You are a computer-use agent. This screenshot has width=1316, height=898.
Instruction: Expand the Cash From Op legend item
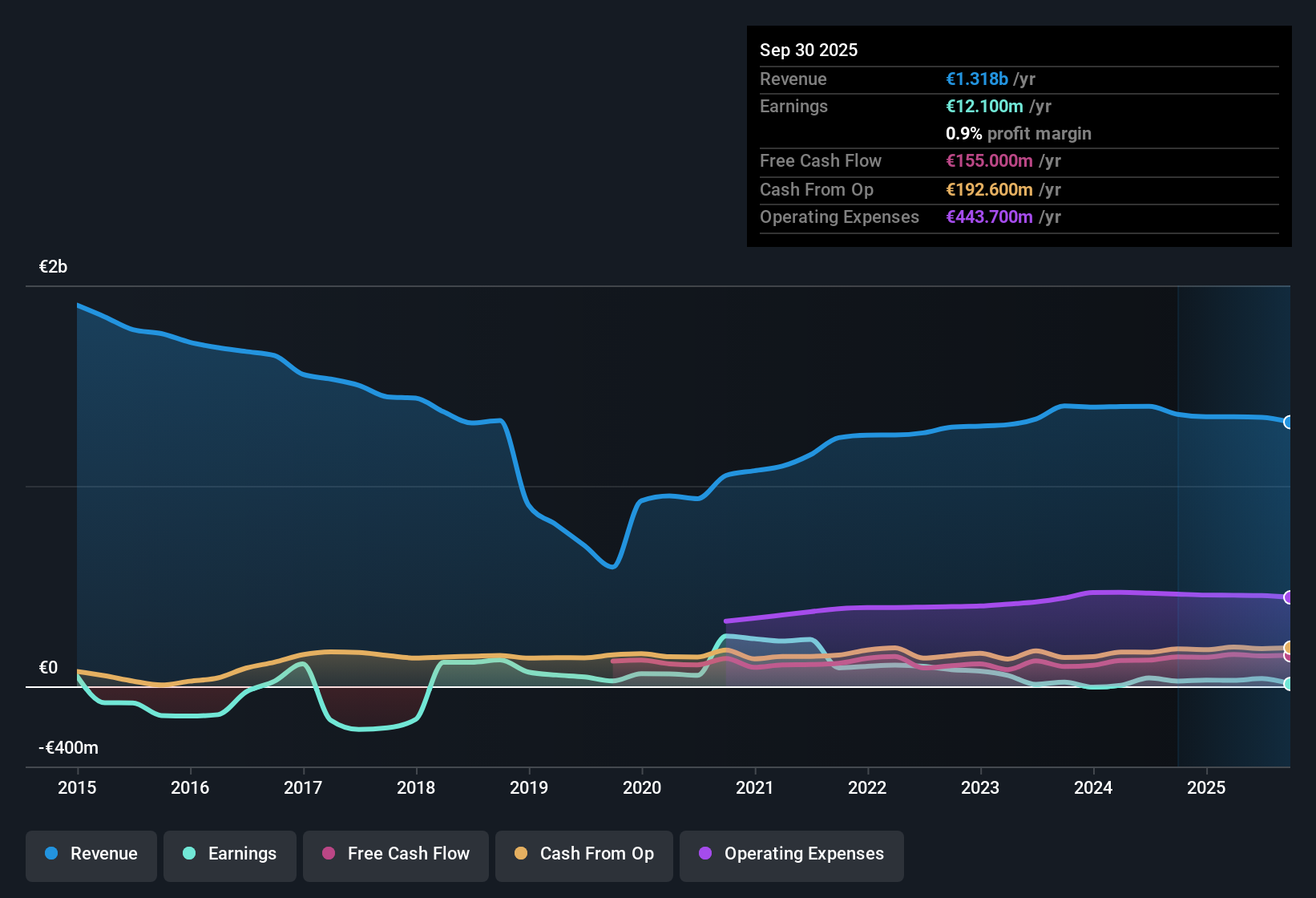pos(583,855)
